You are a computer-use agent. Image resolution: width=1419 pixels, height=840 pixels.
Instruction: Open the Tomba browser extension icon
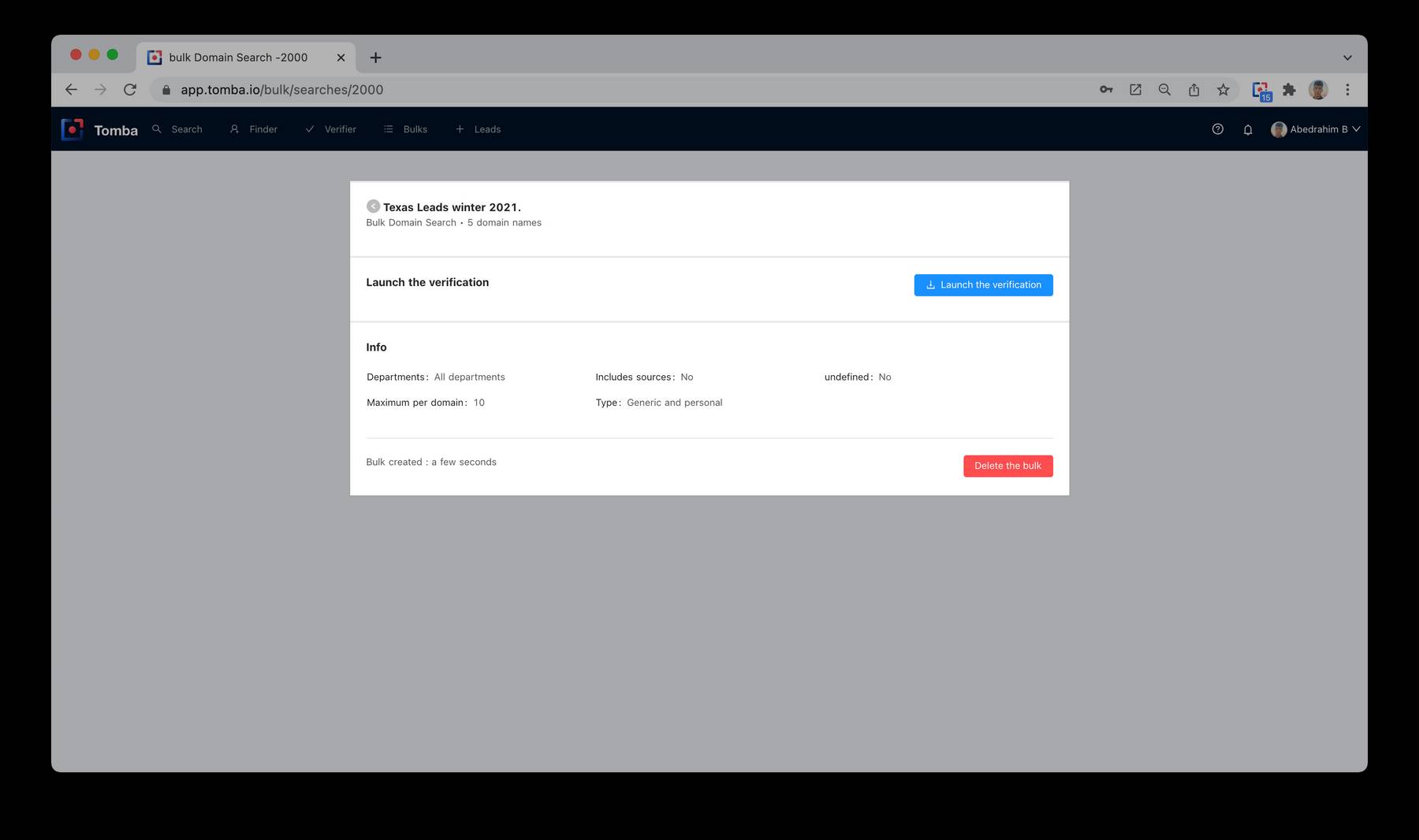tap(1261, 91)
